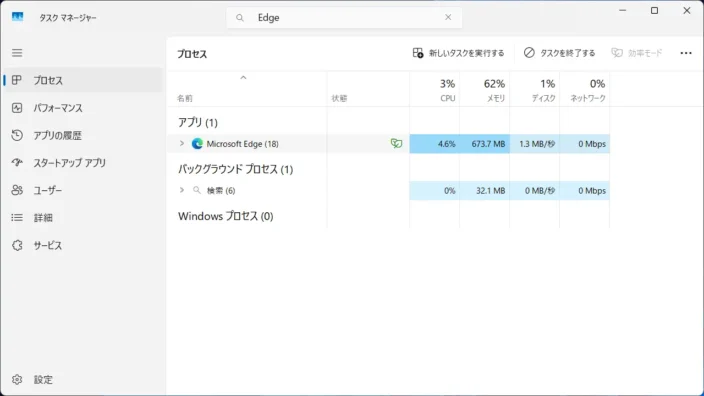Click the details list icon
This screenshot has height=396, width=704.
(17, 218)
